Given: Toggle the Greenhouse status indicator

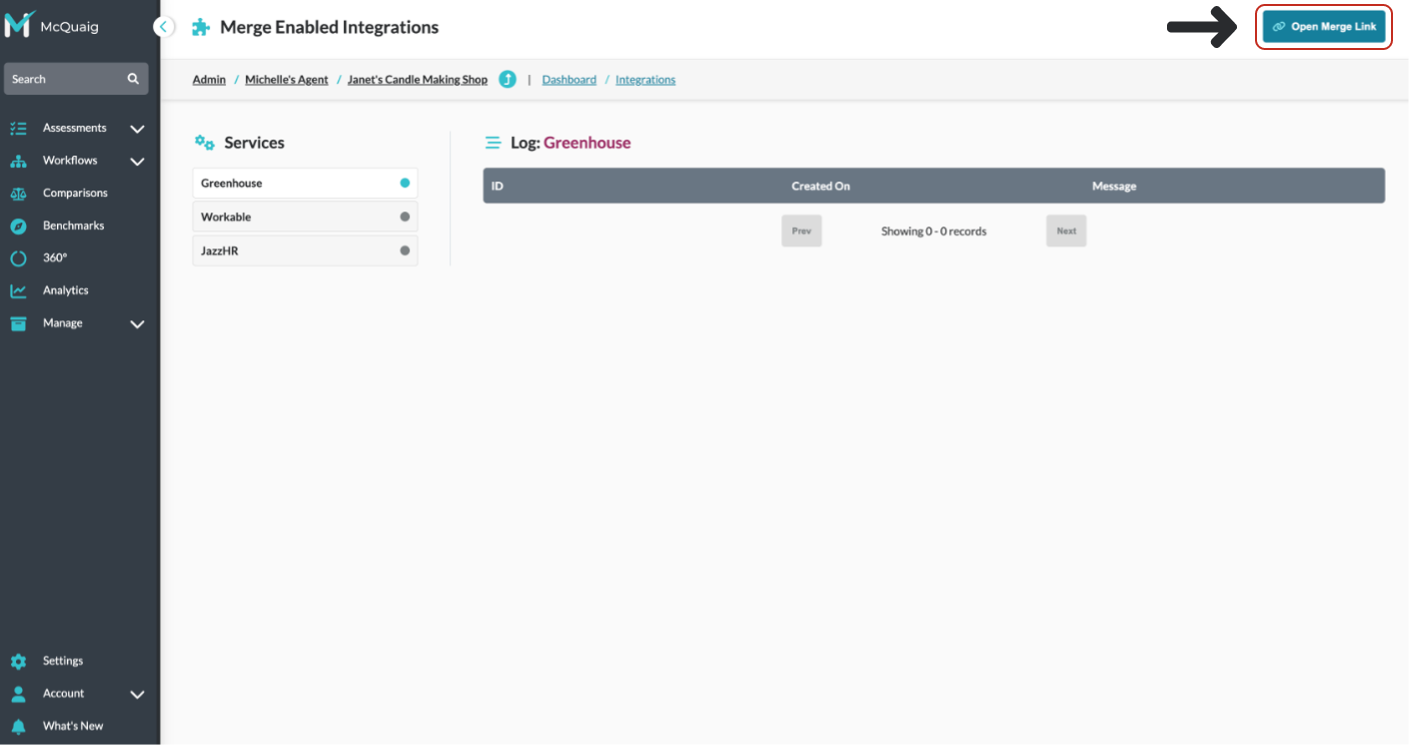Looking at the screenshot, I should click(403, 183).
